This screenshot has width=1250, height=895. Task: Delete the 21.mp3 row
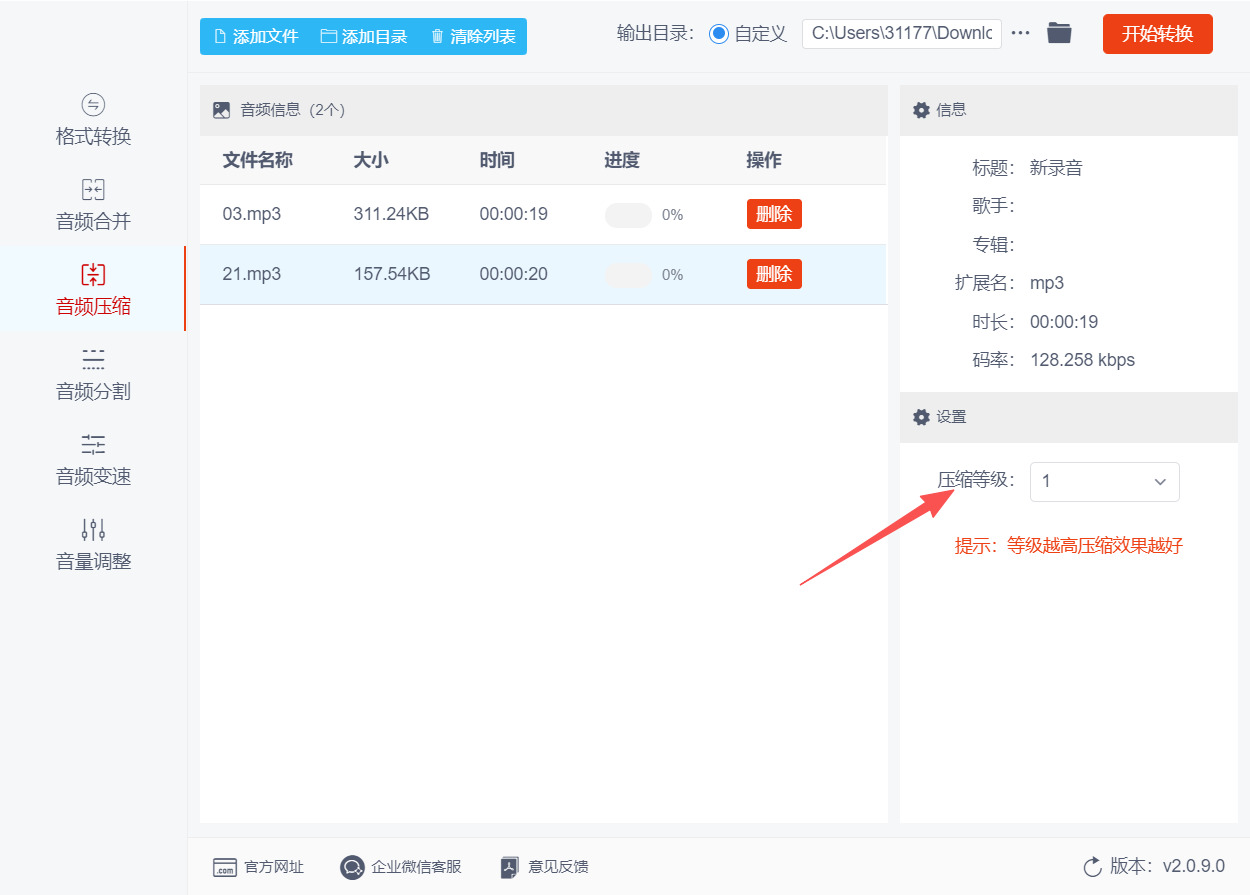click(x=774, y=274)
